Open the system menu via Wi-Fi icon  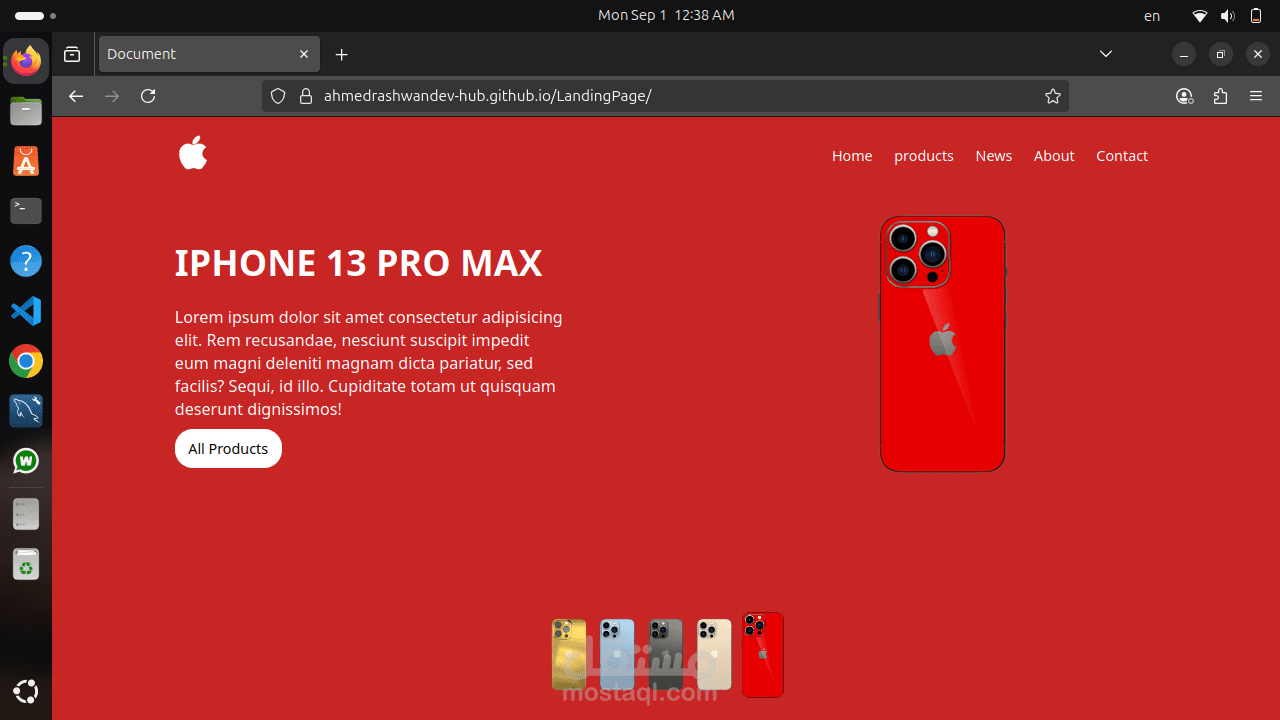pyautogui.click(x=1200, y=16)
